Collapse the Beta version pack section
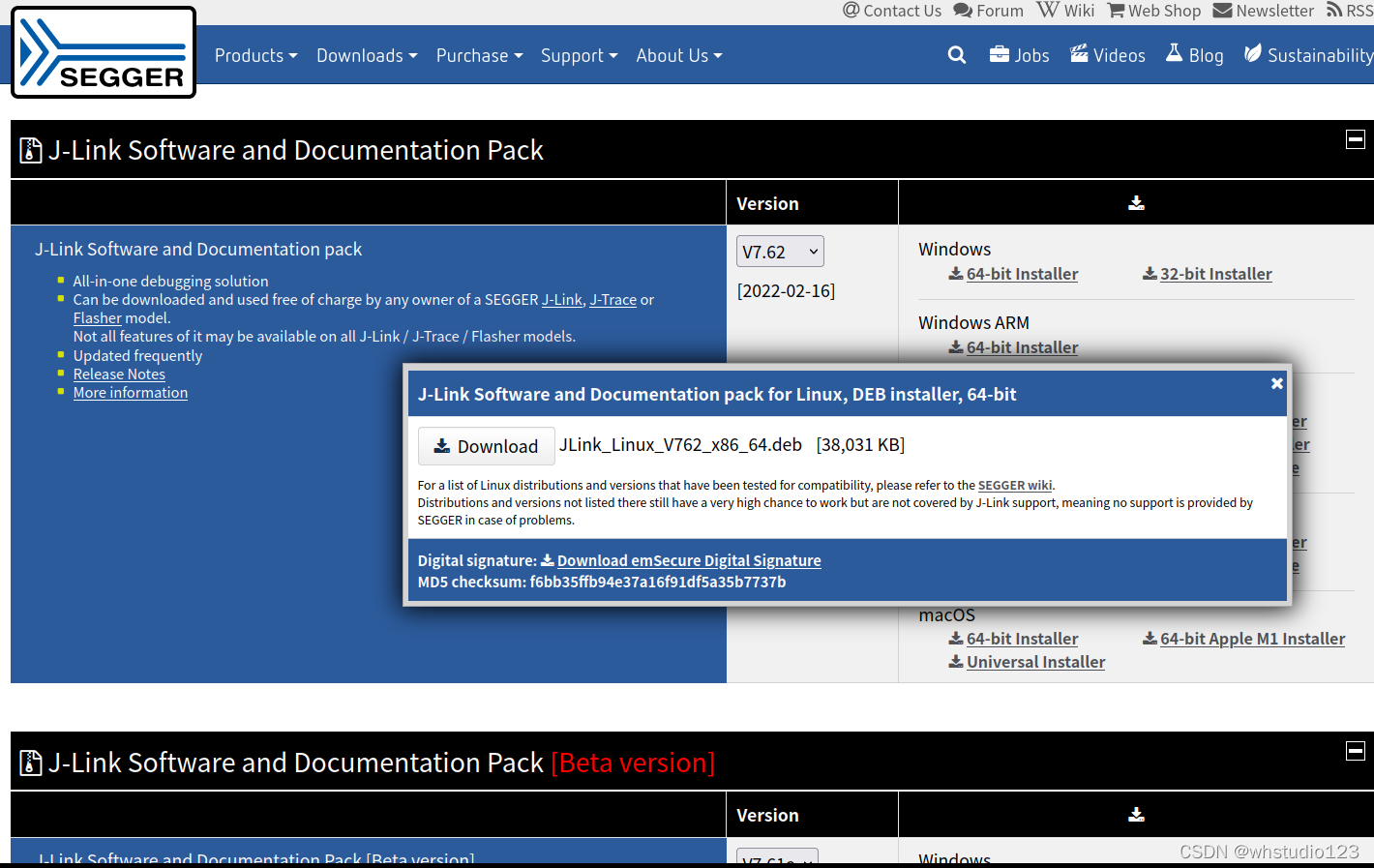Viewport: 1374px width, 868px height. (x=1356, y=751)
